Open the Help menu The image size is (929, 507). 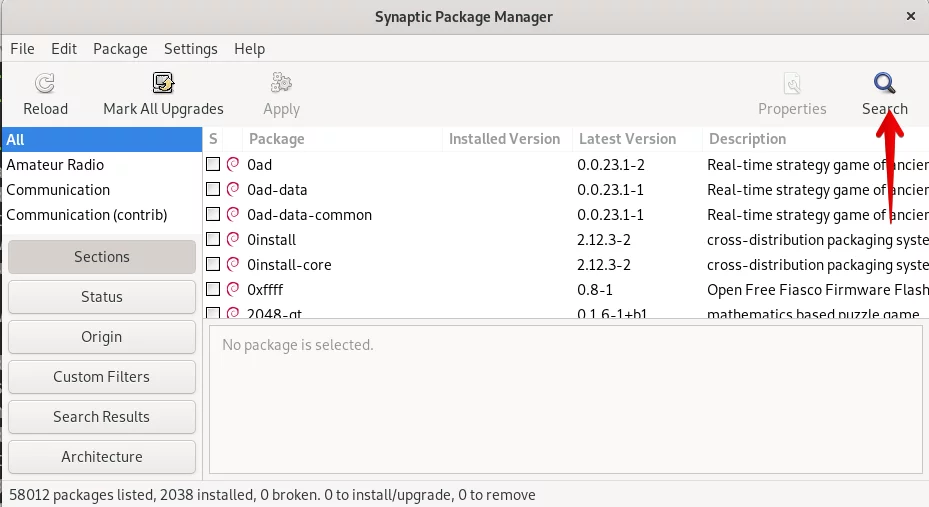pyautogui.click(x=249, y=49)
